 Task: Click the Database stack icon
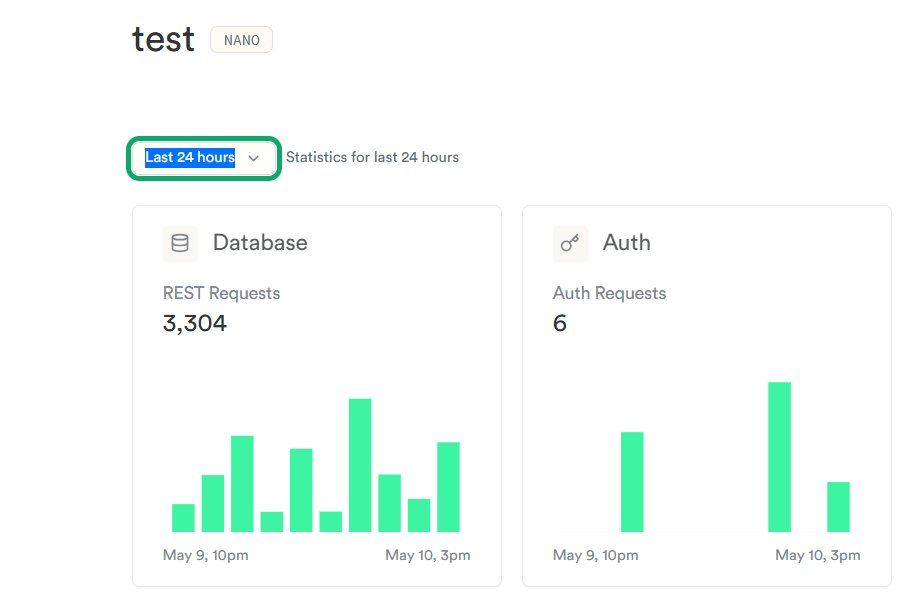click(180, 243)
